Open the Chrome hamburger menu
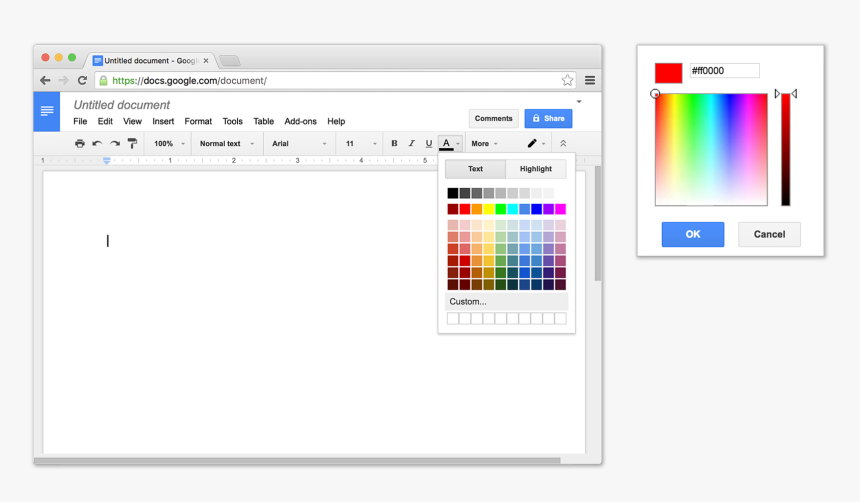Screen dimensions: 860x502 coord(590,80)
